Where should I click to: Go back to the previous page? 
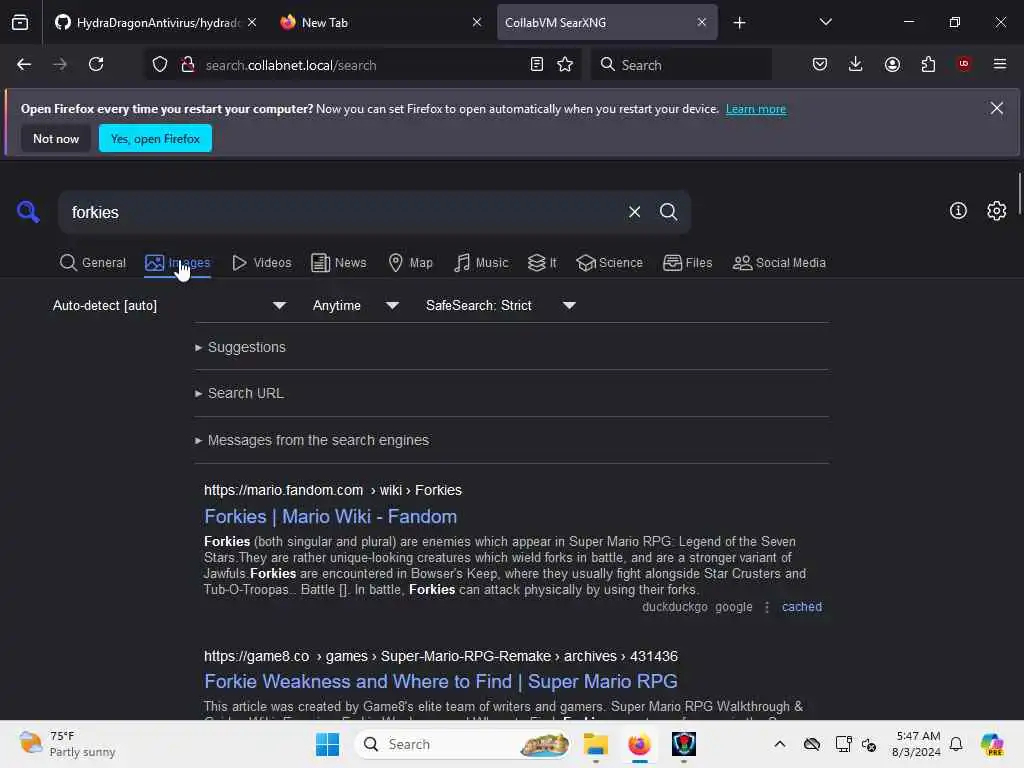(x=24, y=64)
